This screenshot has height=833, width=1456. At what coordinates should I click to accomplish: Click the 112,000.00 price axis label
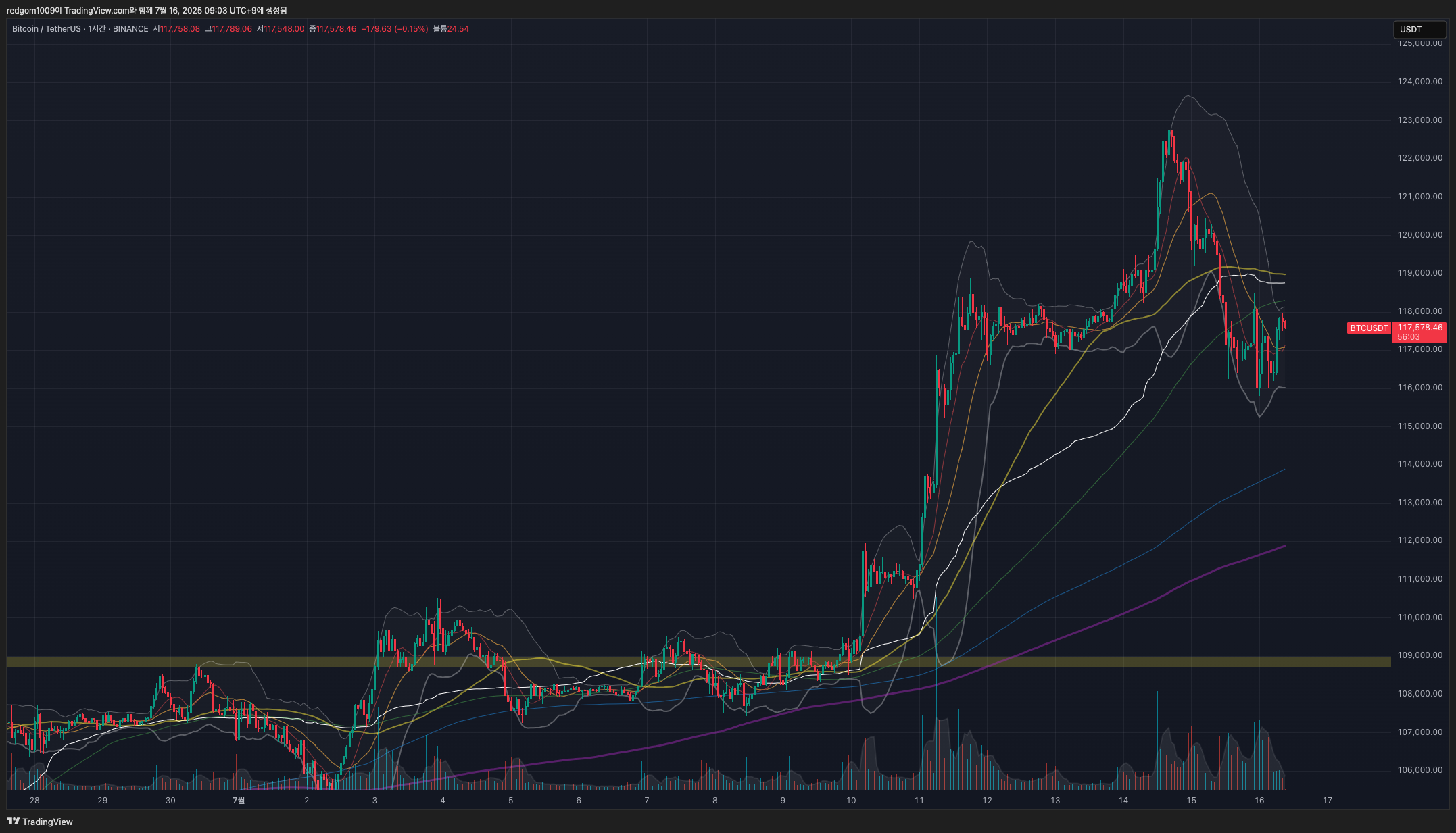(1420, 540)
